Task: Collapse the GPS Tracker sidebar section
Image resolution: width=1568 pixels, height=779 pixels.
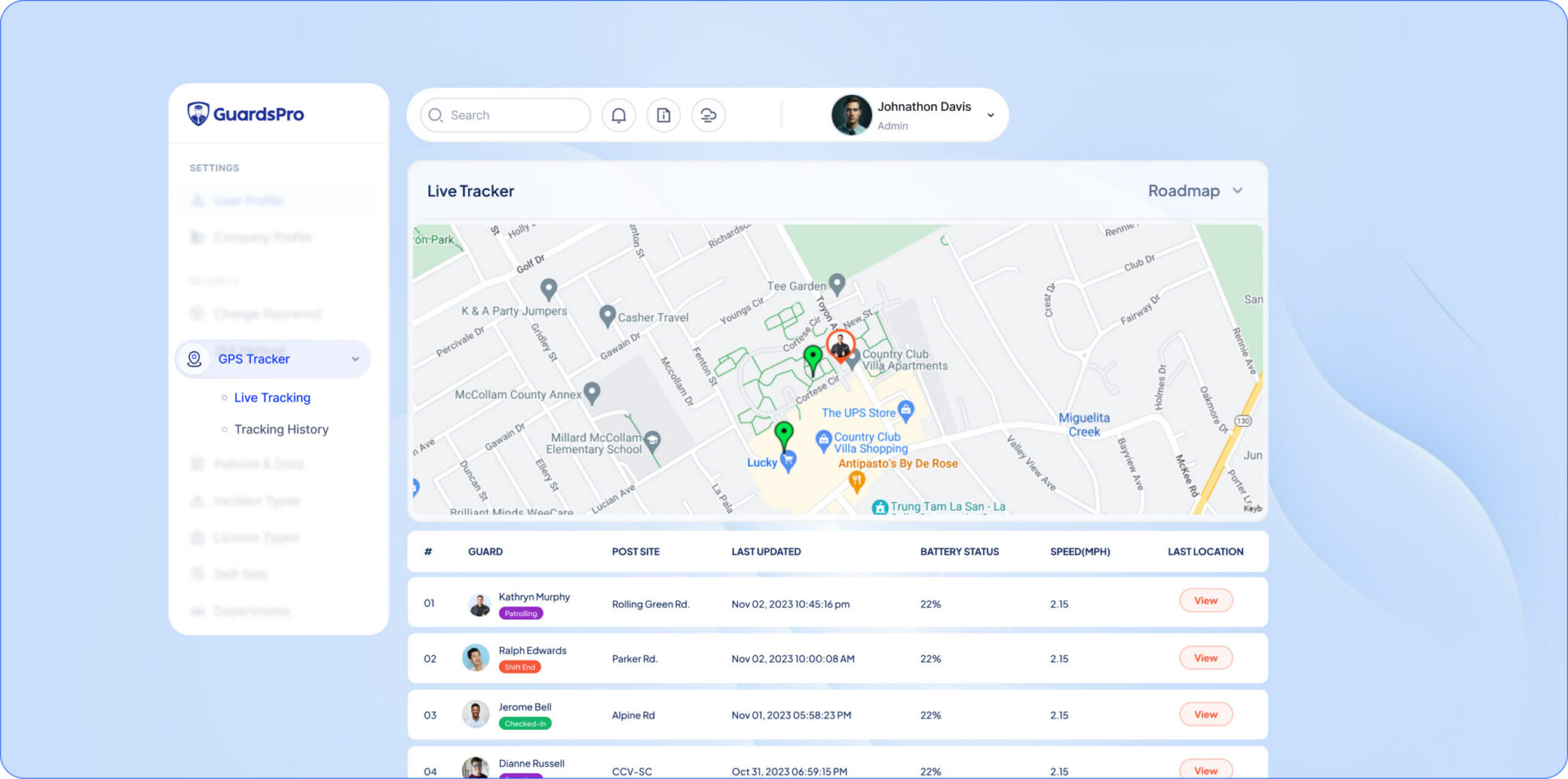Action: [x=355, y=359]
